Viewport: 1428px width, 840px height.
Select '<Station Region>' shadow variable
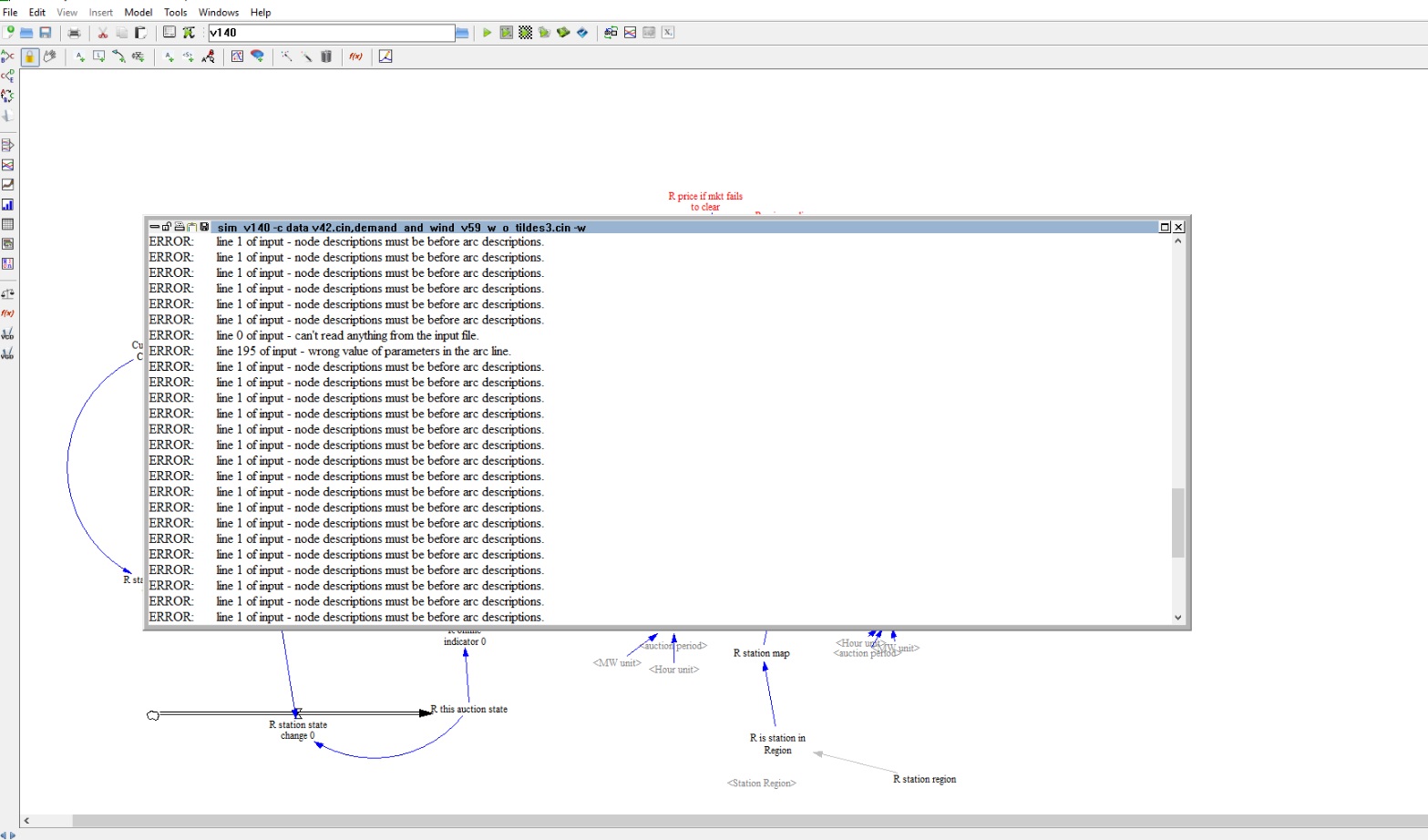point(761,784)
